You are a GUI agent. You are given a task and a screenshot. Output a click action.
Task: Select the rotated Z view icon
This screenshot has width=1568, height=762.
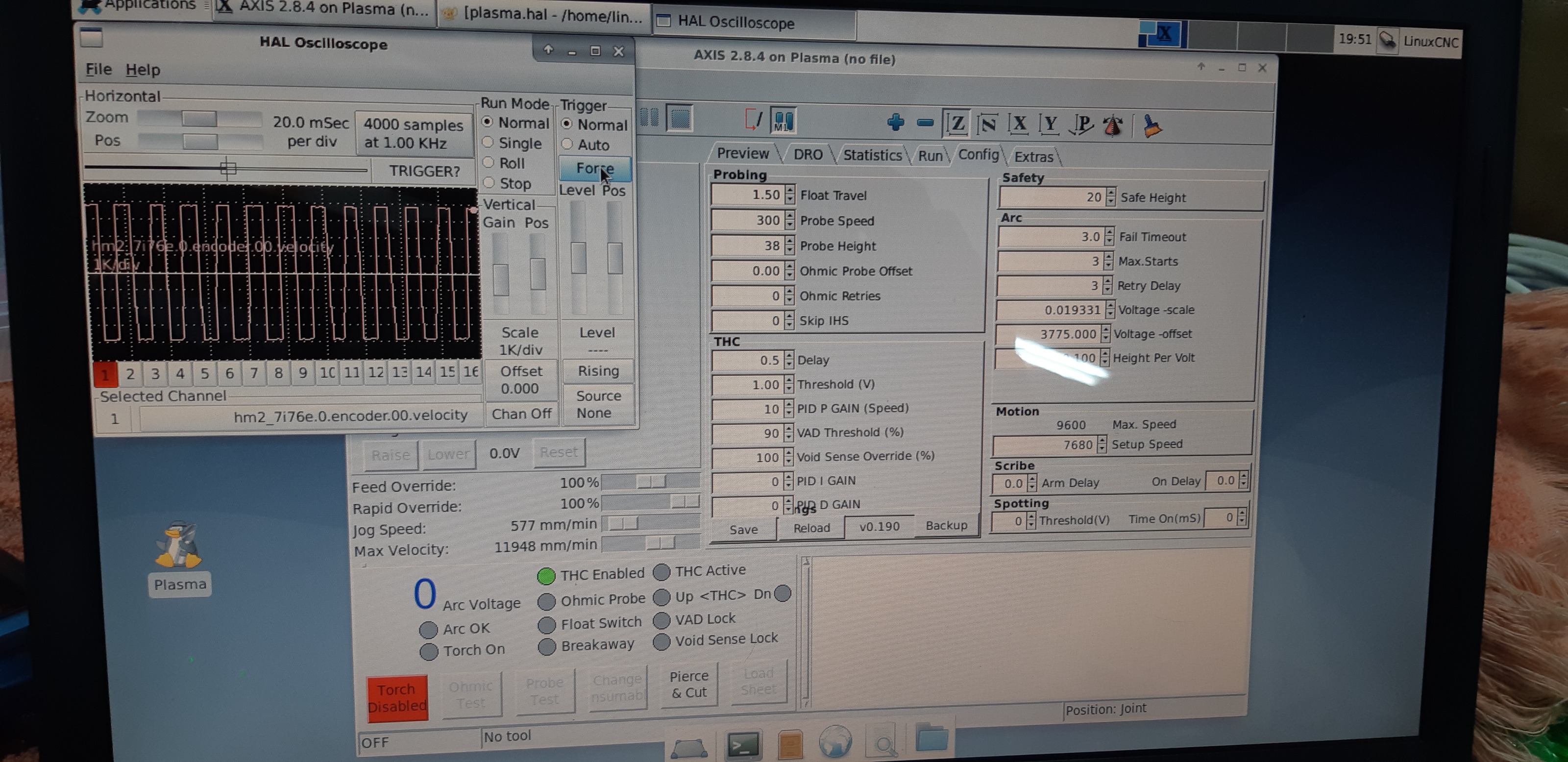987,124
